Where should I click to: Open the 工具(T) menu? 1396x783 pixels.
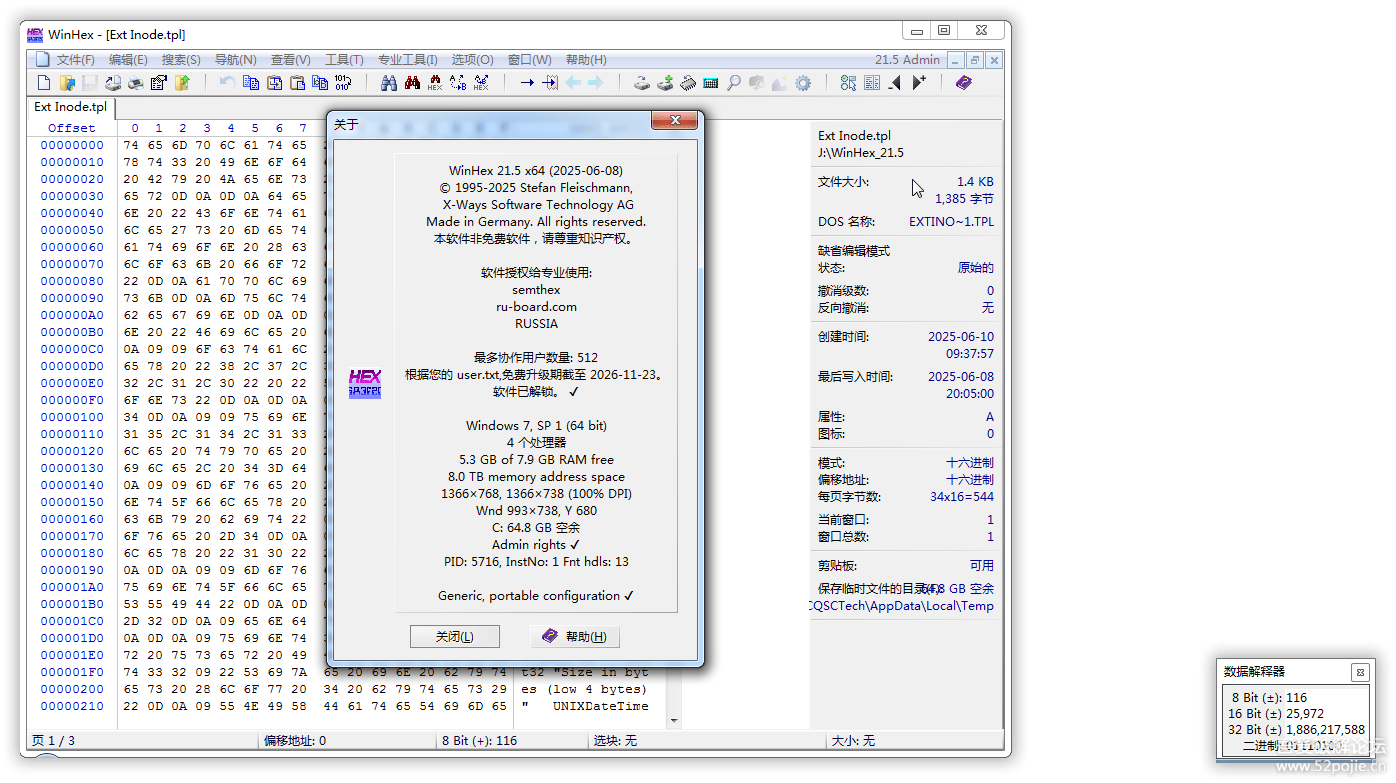(344, 60)
